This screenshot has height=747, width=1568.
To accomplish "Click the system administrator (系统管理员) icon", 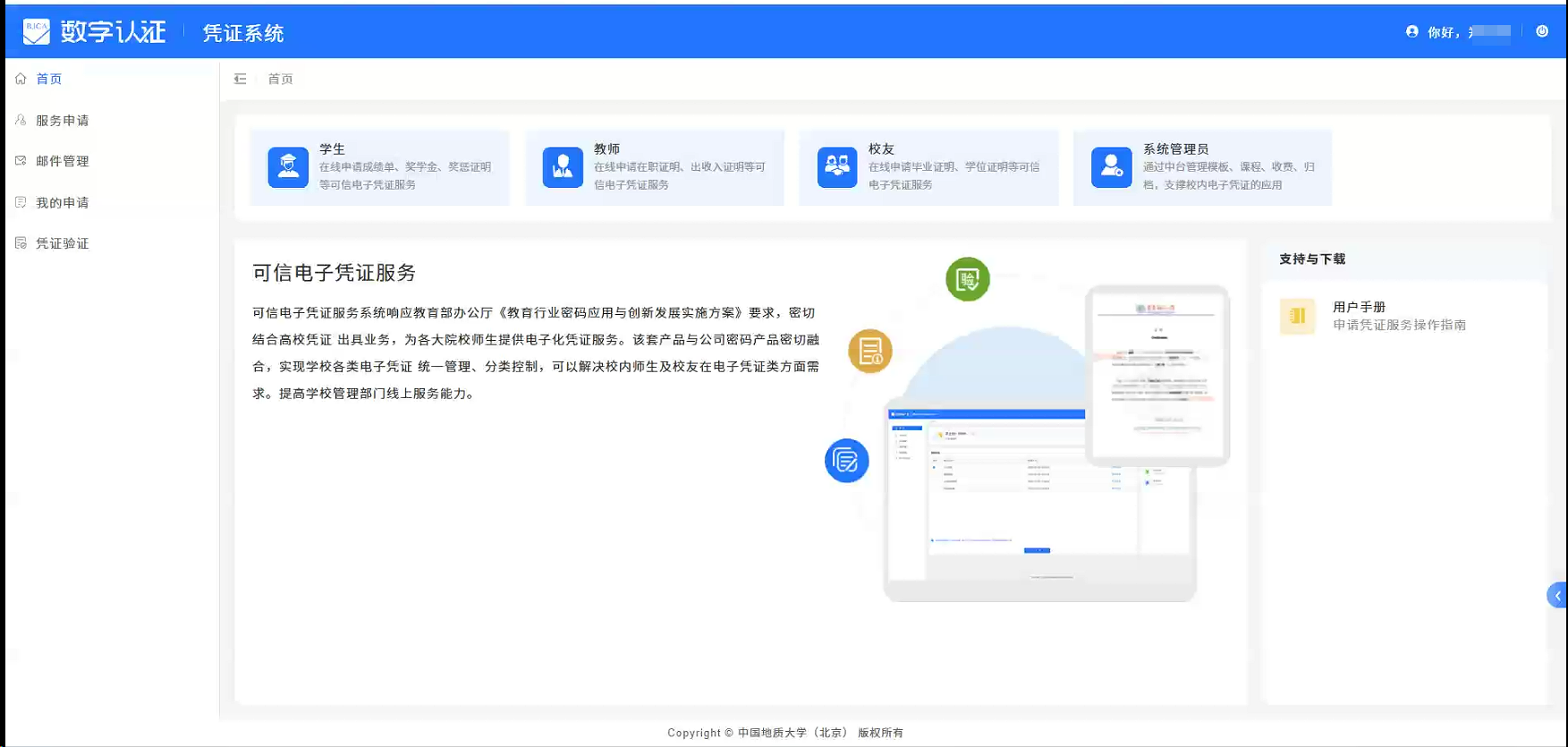I will tap(1112, 167).
